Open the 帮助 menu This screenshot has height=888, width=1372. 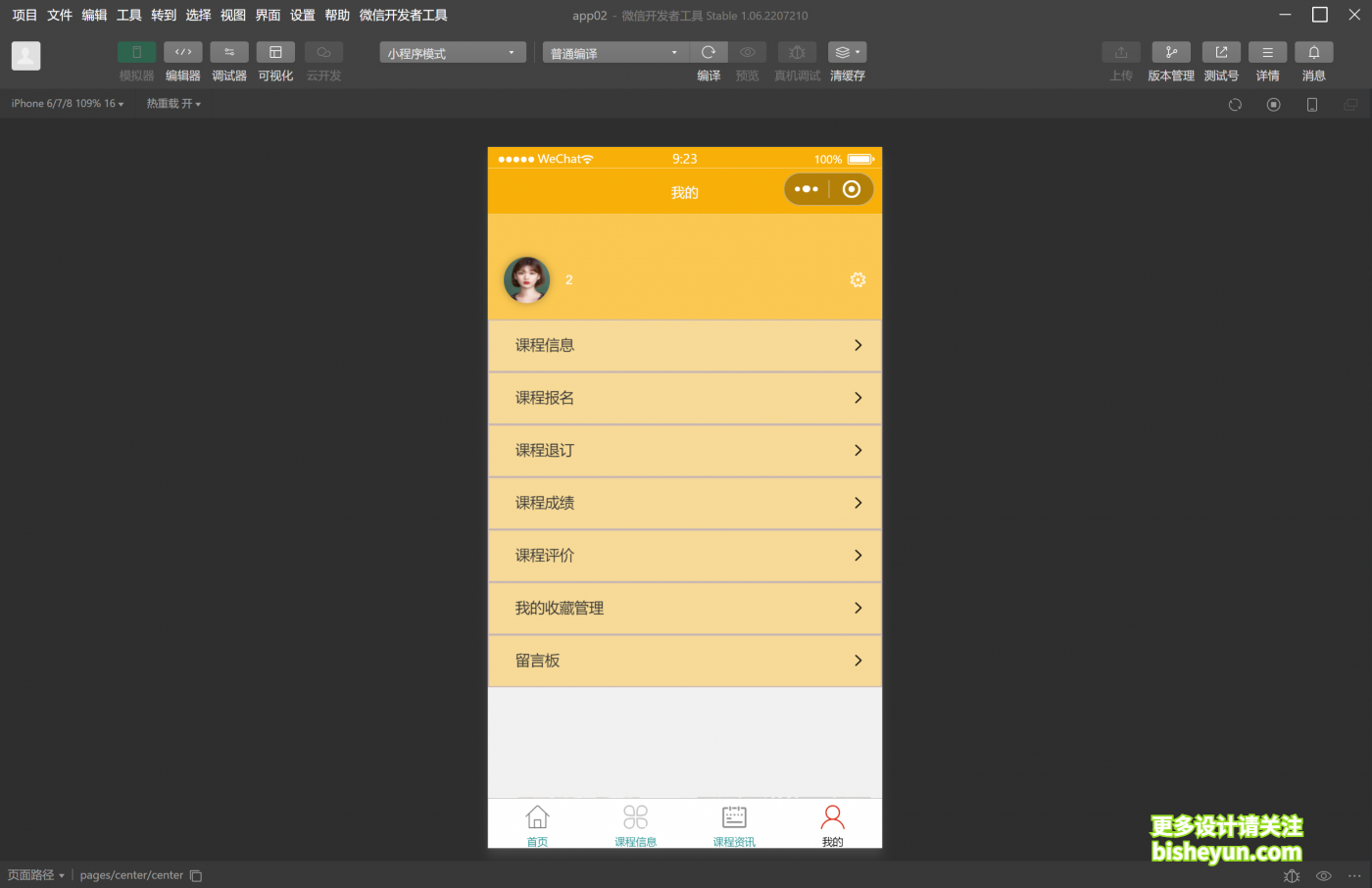point(337,15)
